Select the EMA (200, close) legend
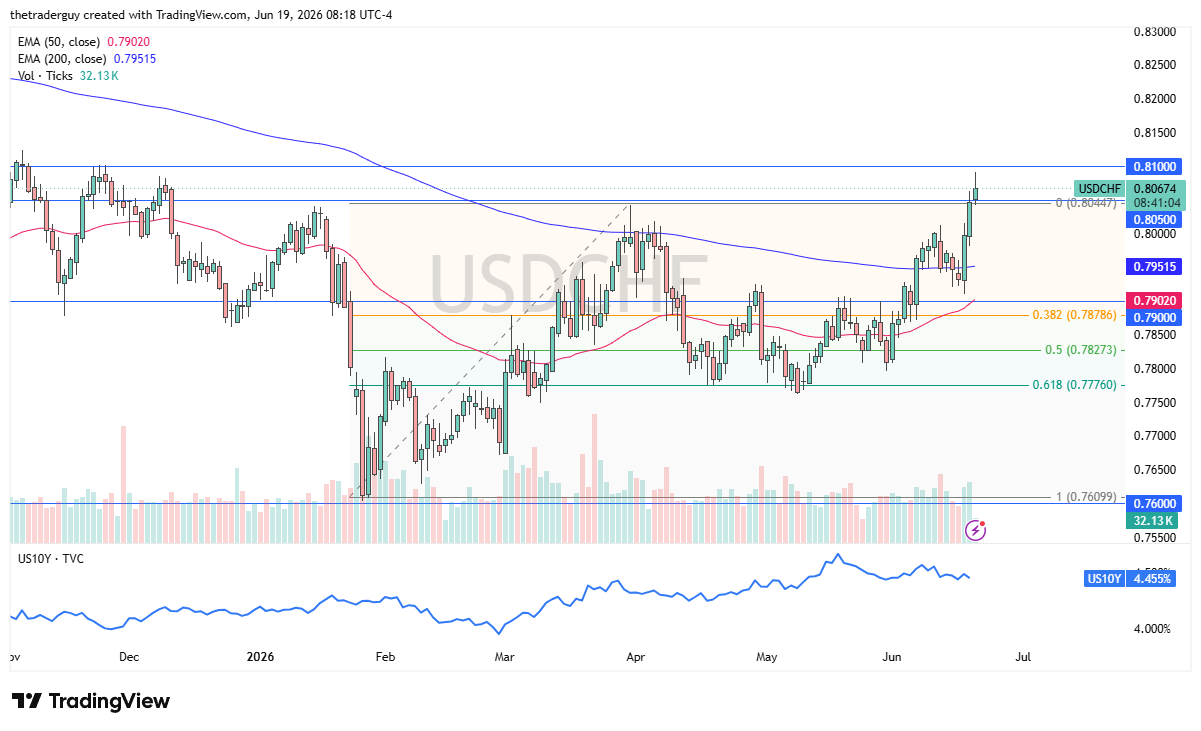 (x=87, y=59)
